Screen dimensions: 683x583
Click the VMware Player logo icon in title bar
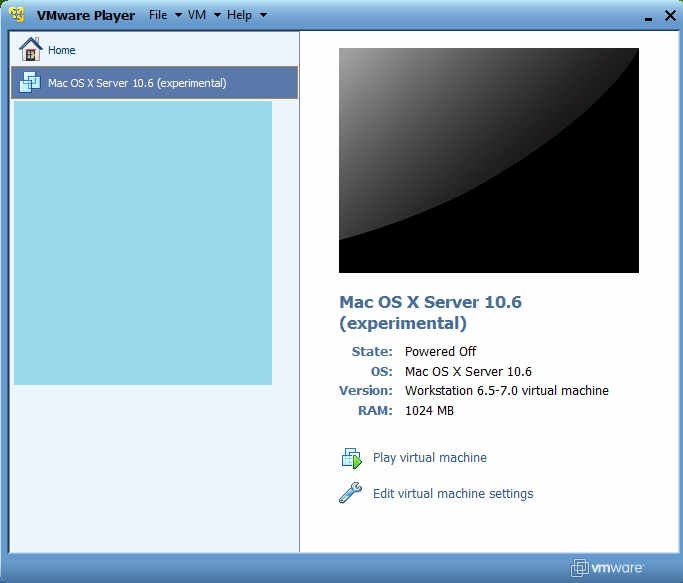17,14
